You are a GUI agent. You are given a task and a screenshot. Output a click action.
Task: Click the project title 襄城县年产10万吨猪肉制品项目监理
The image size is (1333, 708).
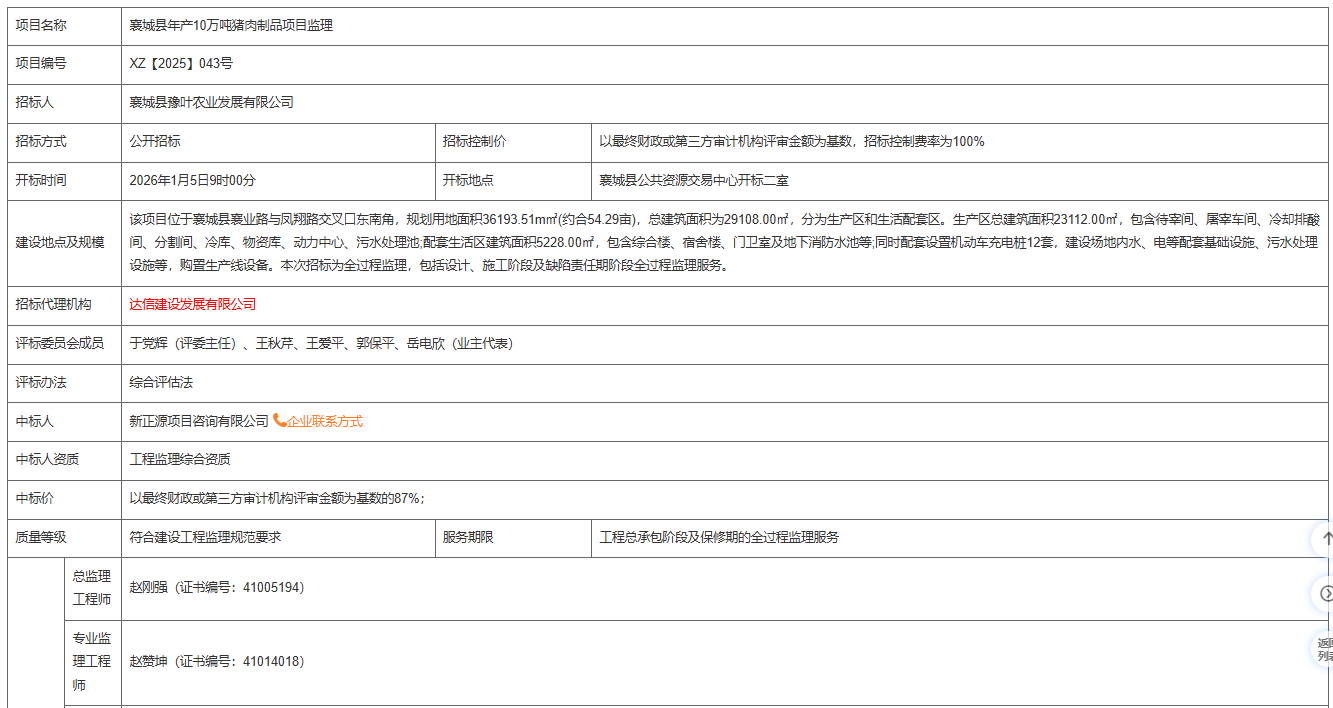tap(231, 25)
